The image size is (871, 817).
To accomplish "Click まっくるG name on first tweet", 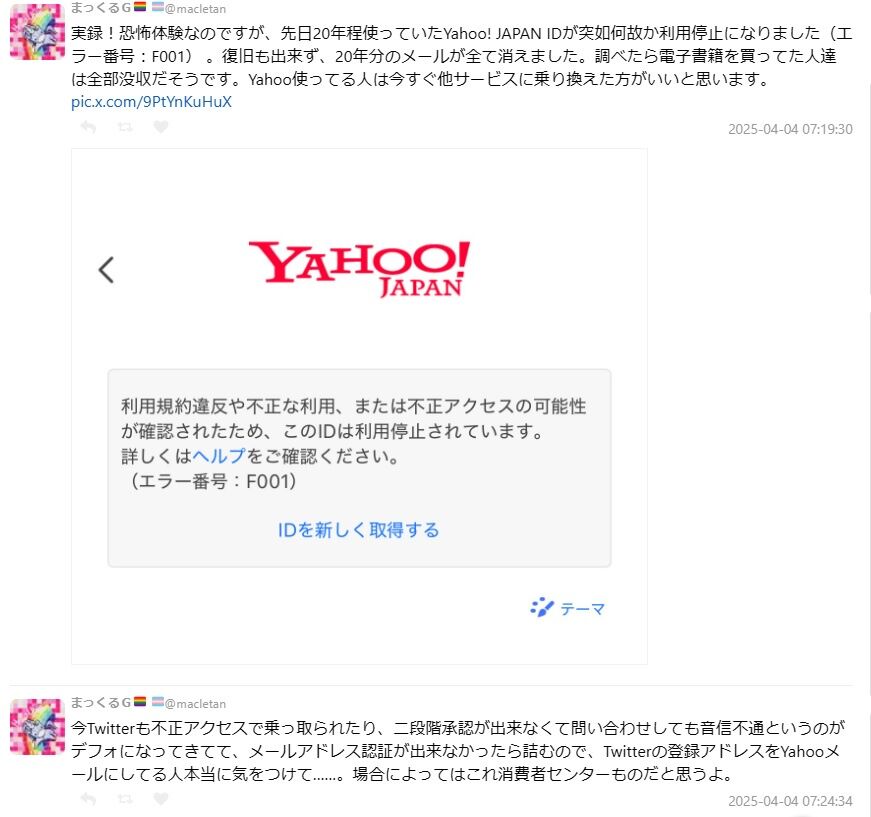I will point(101,8).
